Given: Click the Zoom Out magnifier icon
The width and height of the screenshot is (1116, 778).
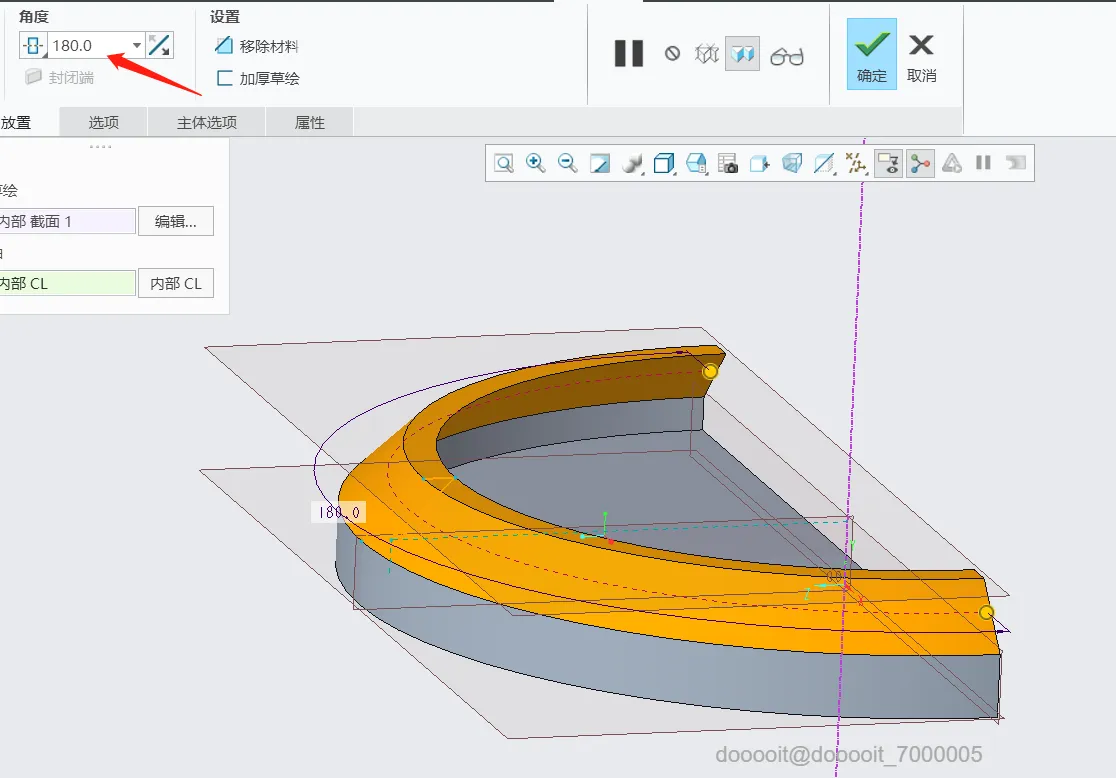Looking at the screenshot, I should coord(568,163).
